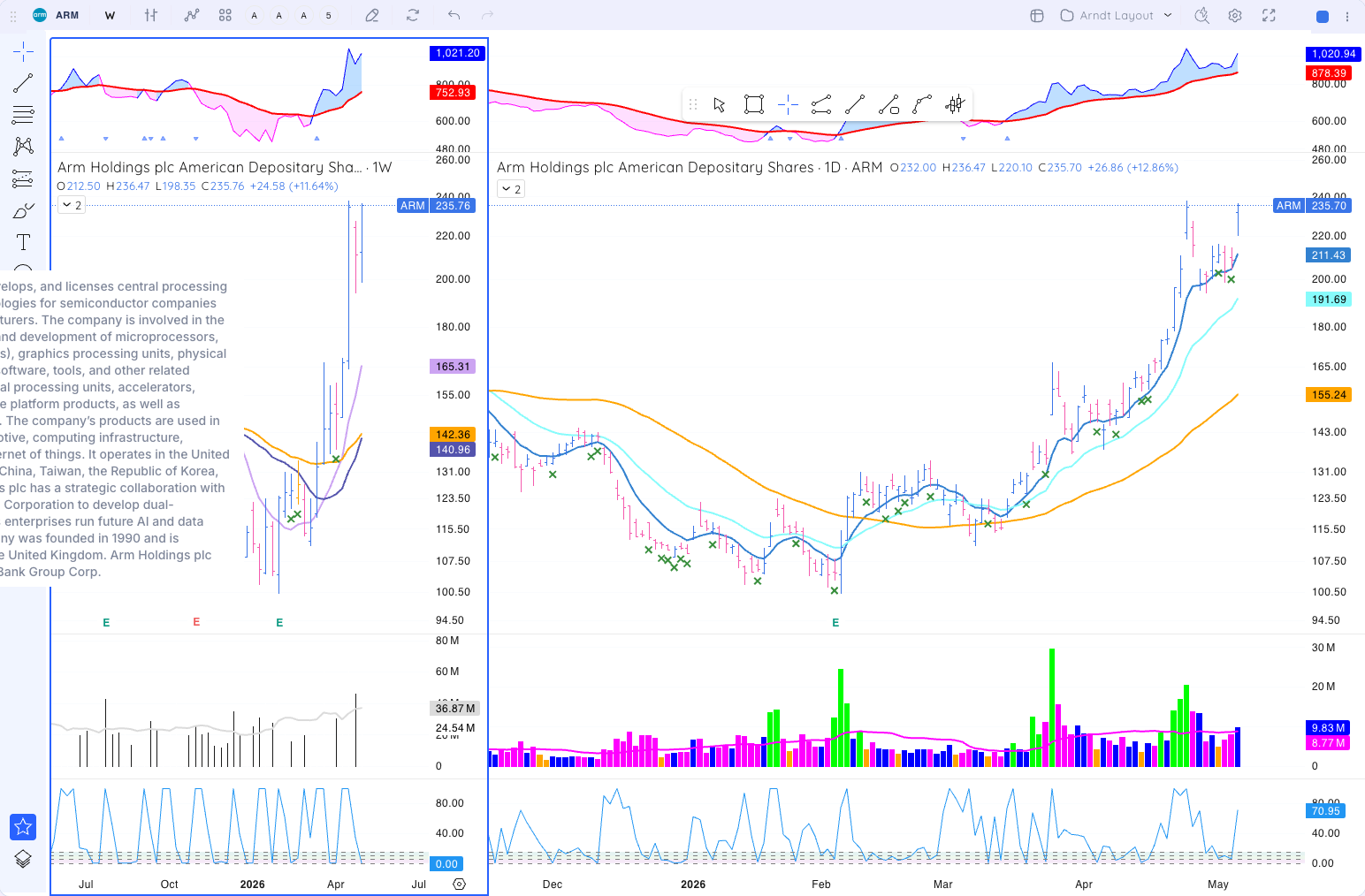Change the W weekly interval
The width and height of the screenshot is (1365, 896).
tap(110, 15)
